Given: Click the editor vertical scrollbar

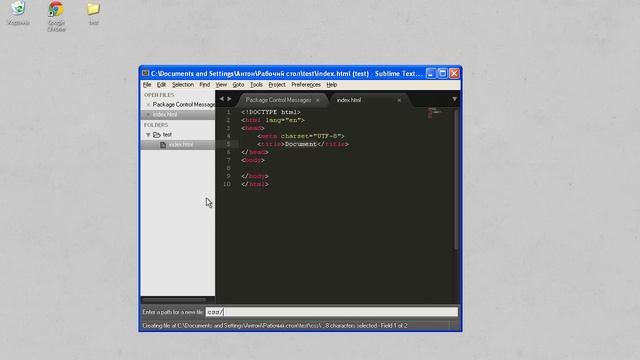Looking at the screenshot, I should [x=456, y=179].
